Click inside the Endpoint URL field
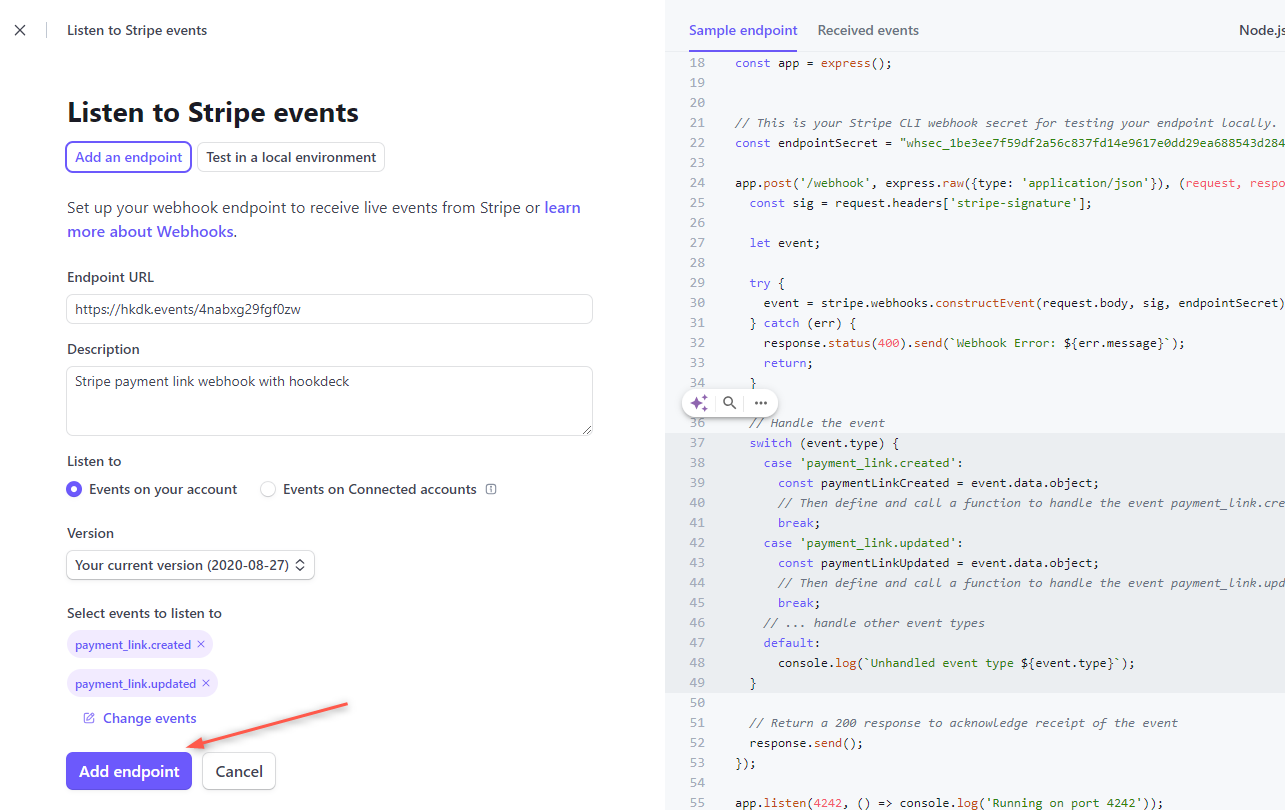Image resolution: width=1285 pixels, height=810 pixels. tap(328, 309)
